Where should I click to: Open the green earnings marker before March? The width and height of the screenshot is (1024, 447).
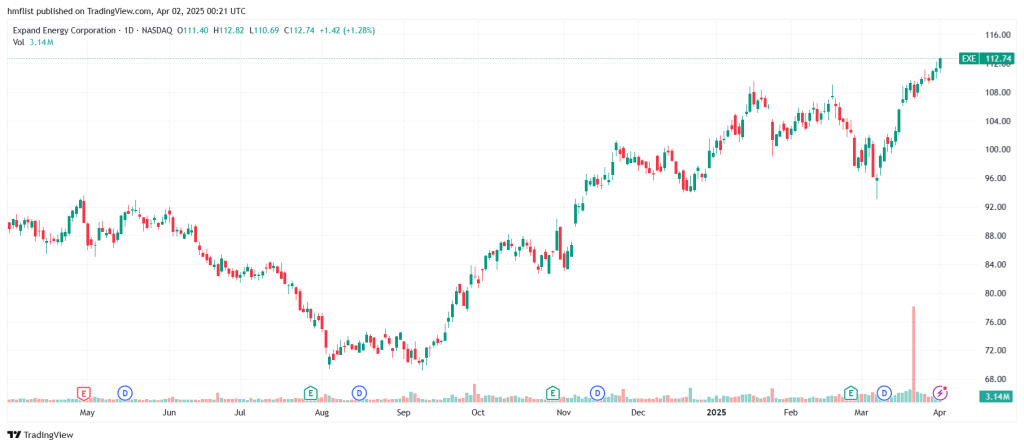tap(851, 392)
